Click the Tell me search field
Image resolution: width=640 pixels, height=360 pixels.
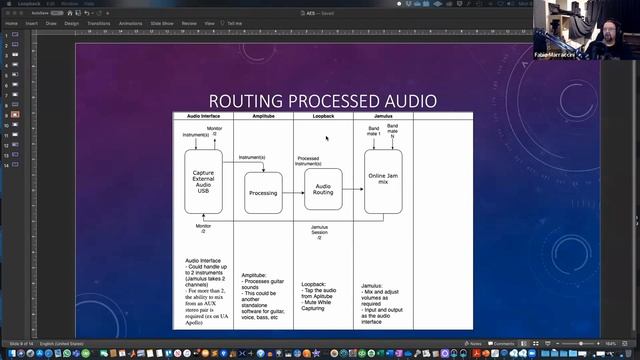pos(231,24)
